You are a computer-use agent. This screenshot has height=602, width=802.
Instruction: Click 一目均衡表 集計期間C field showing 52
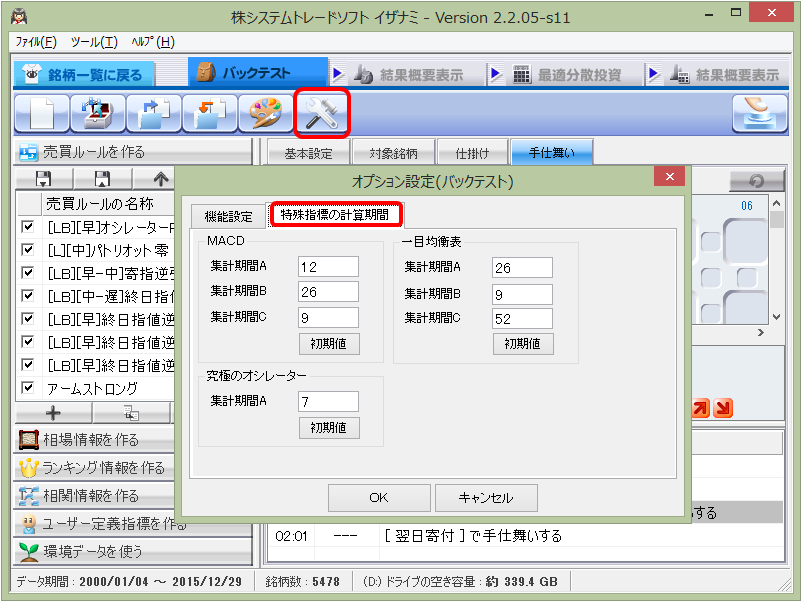coord(522,319)
